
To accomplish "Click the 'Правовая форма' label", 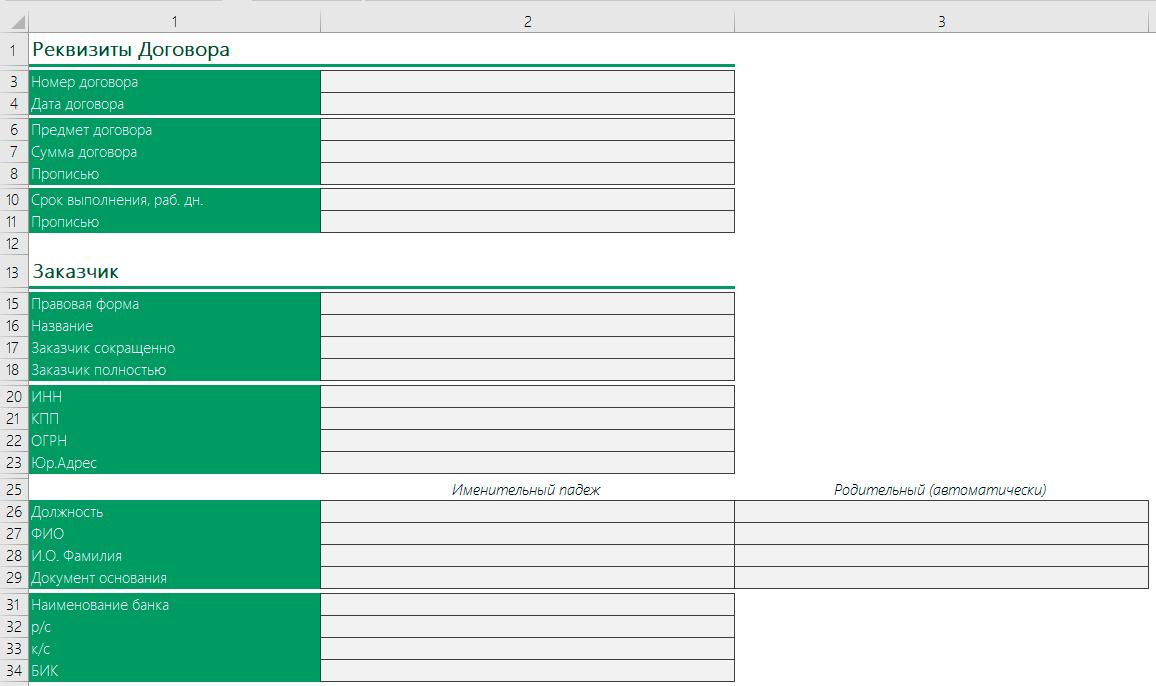I will click(85, 304).
